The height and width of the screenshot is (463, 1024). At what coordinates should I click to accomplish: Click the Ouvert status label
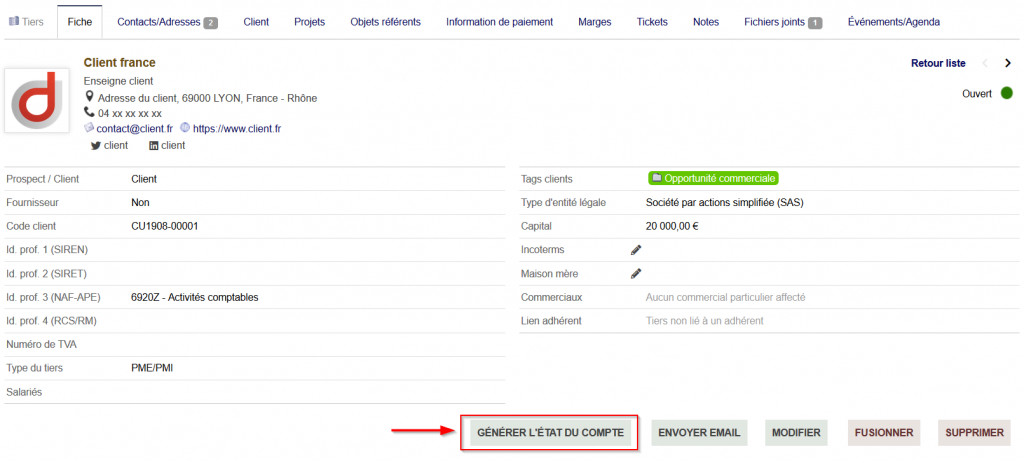click(977, 93)
